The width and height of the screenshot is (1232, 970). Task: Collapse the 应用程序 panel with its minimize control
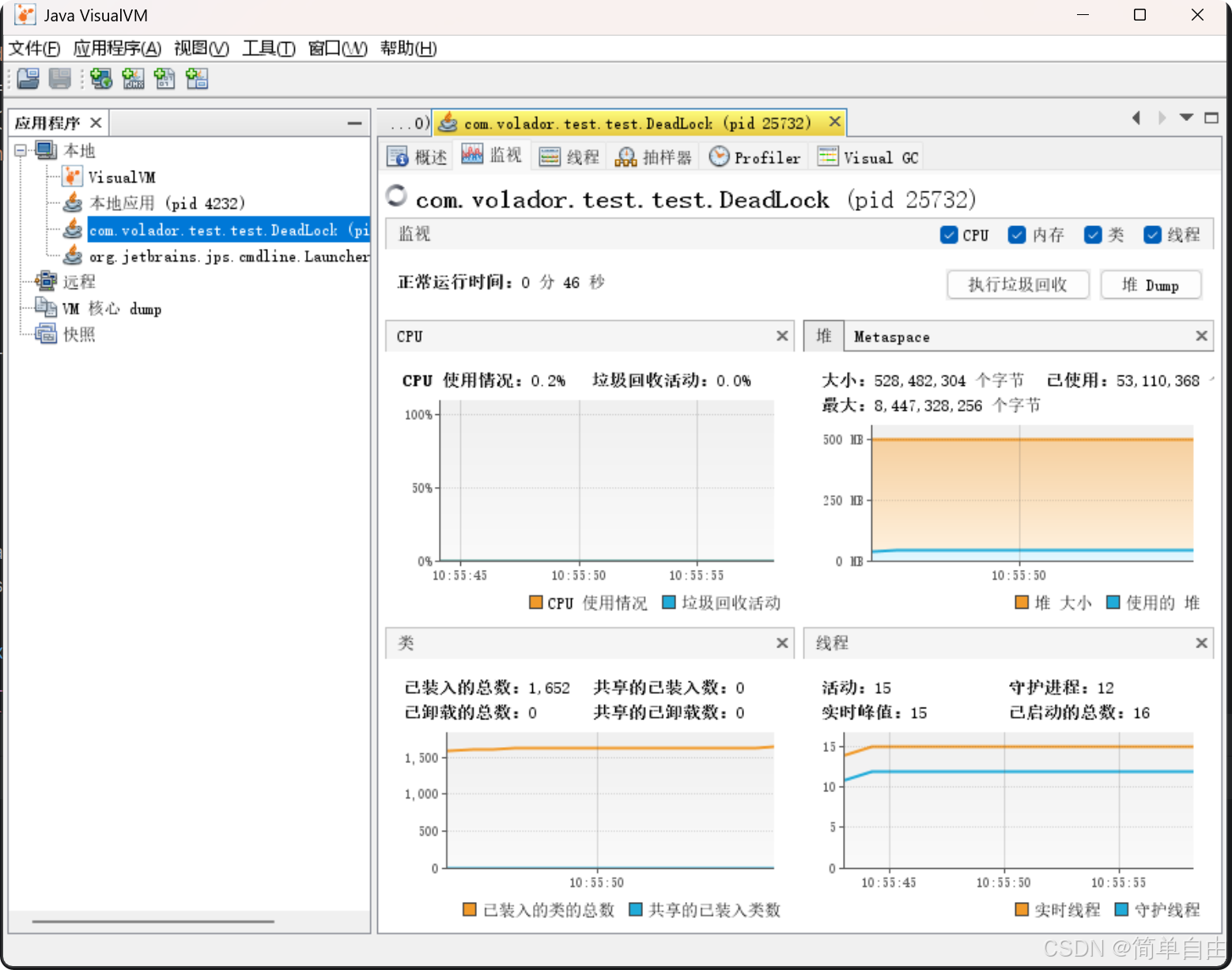point(353,122)
